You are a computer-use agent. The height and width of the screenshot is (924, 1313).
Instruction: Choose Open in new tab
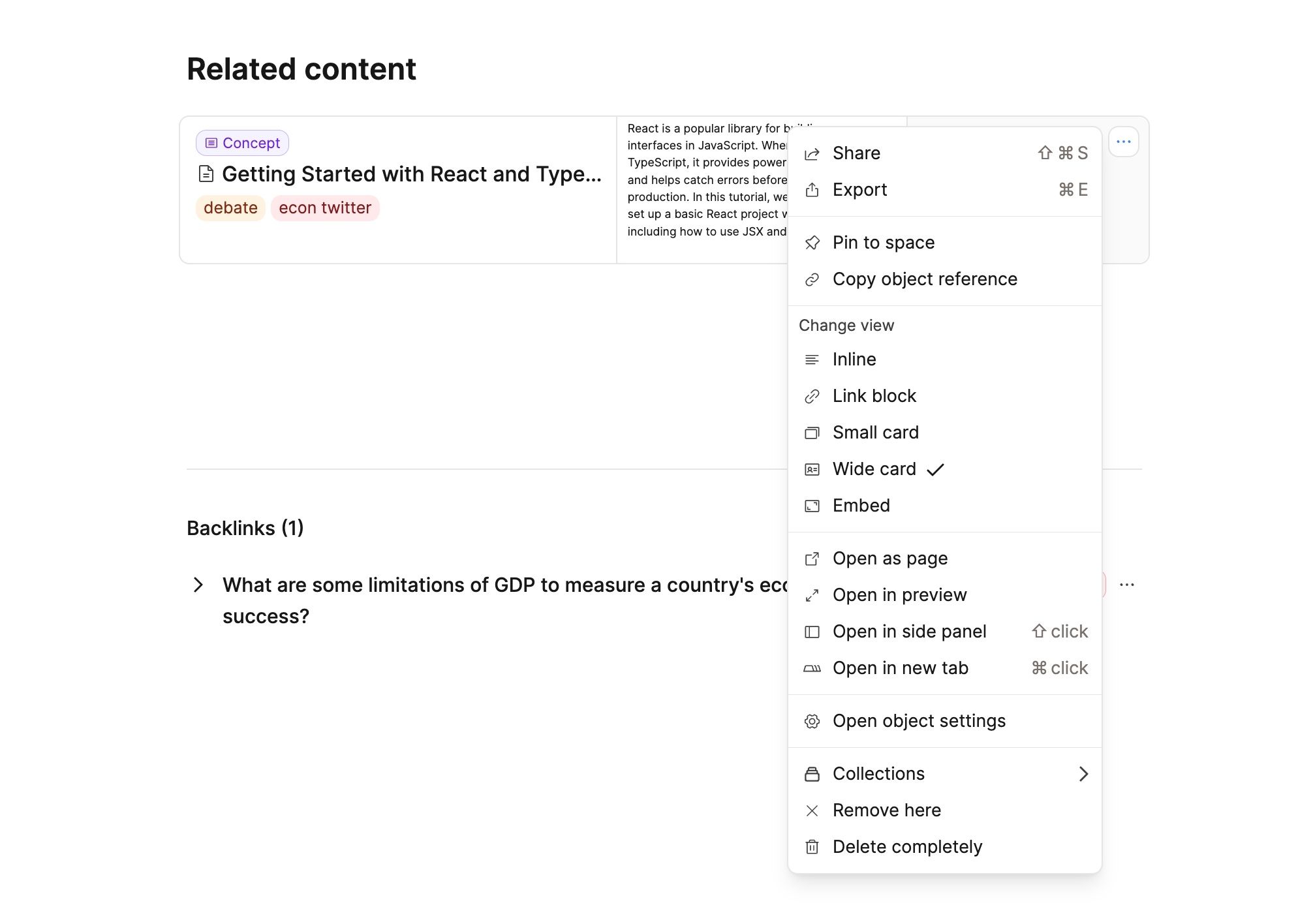coord(900,668)
